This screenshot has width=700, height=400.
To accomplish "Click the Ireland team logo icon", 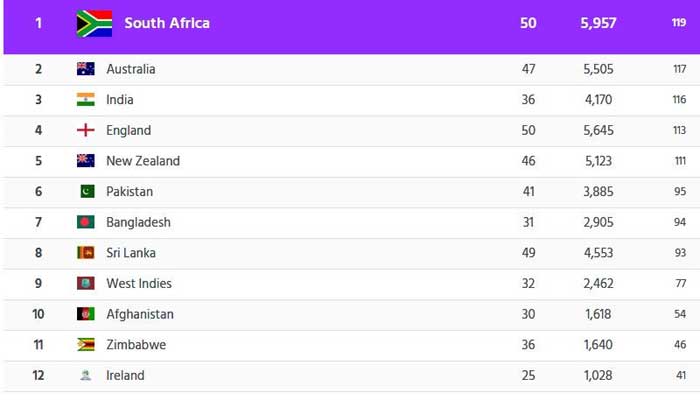I will (x=86, y=375).
